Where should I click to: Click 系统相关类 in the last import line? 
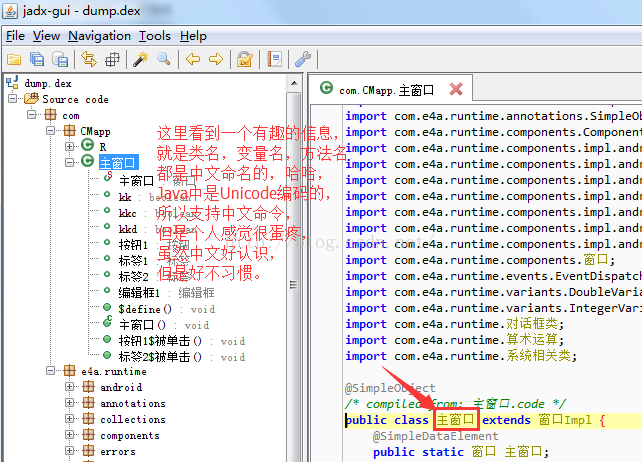pyautogui.click(x=538, y=356)
